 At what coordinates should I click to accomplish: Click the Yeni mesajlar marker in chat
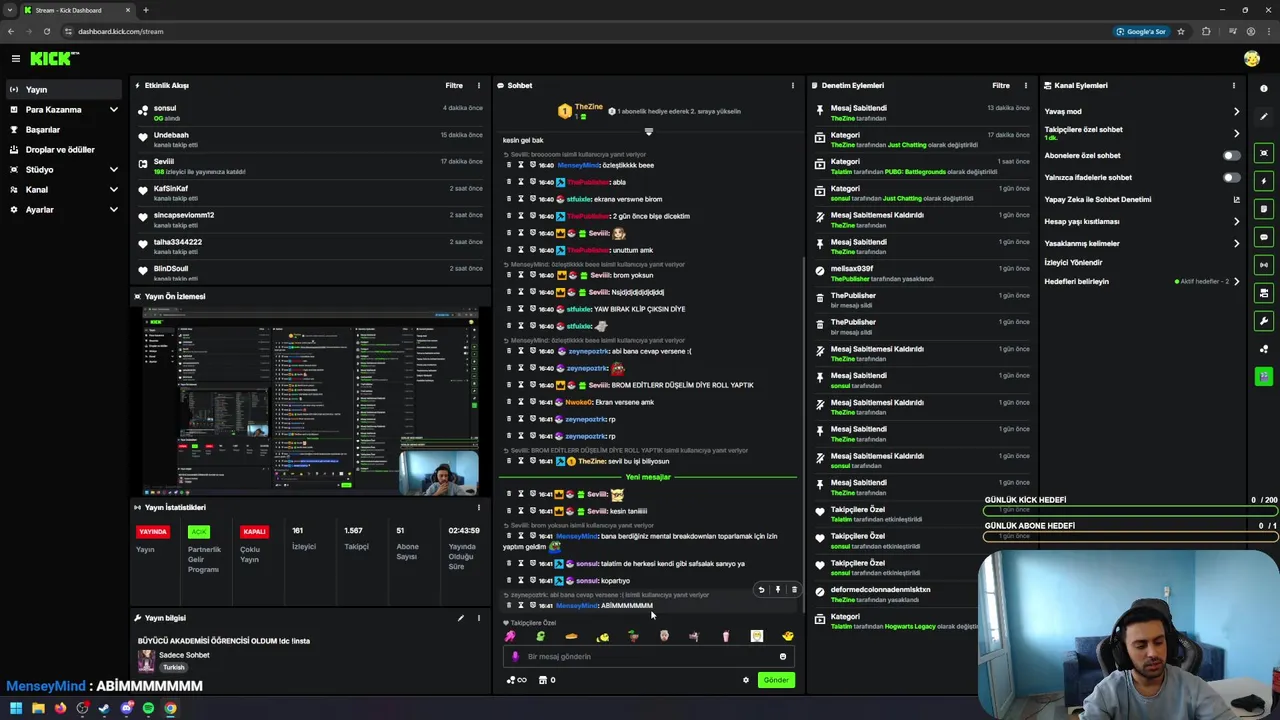(x=648, y=477)
